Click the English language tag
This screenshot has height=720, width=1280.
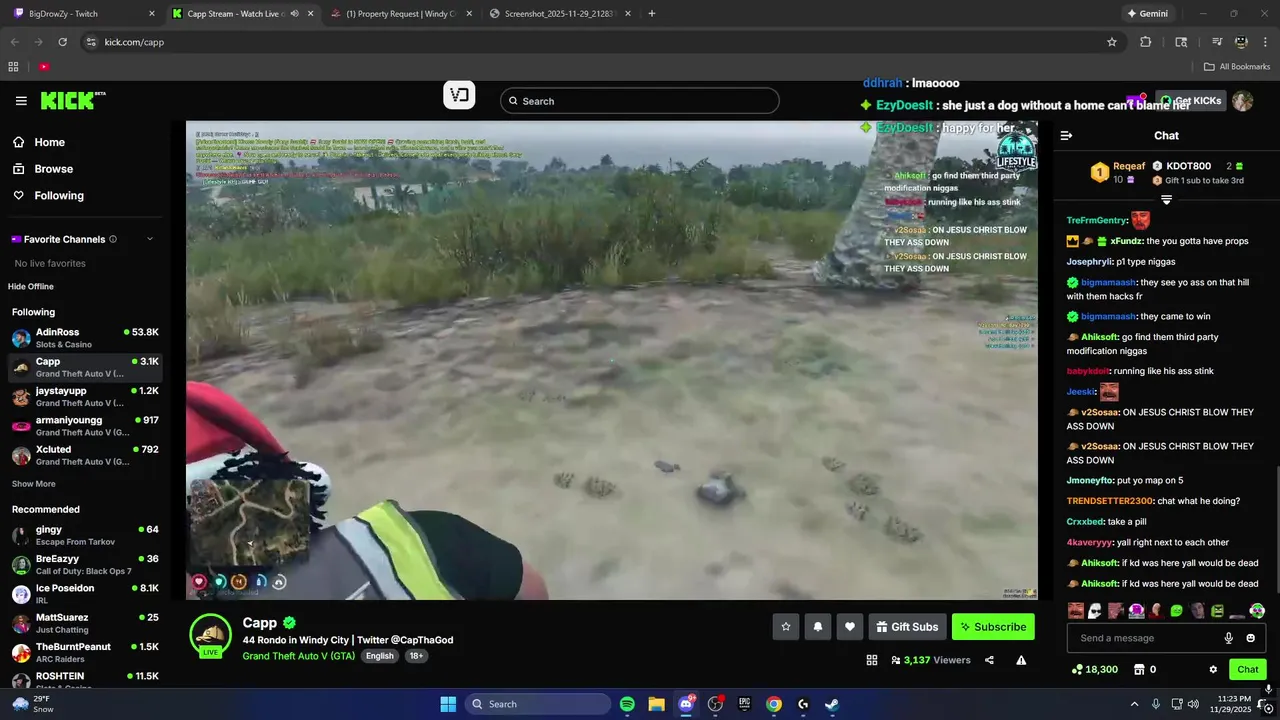pos(379,656)
